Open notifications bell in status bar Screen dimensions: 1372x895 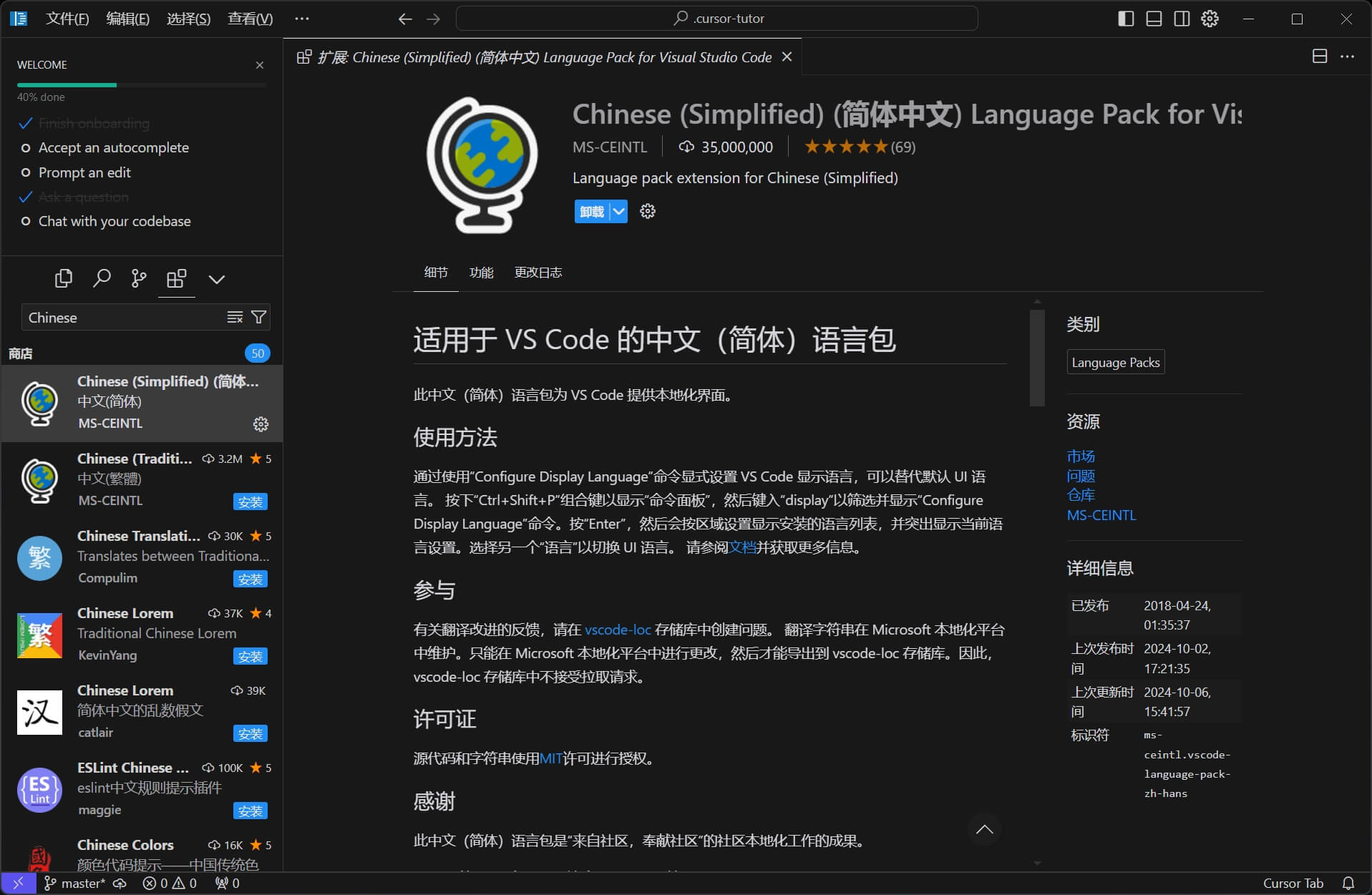[x=1348, y=883]
